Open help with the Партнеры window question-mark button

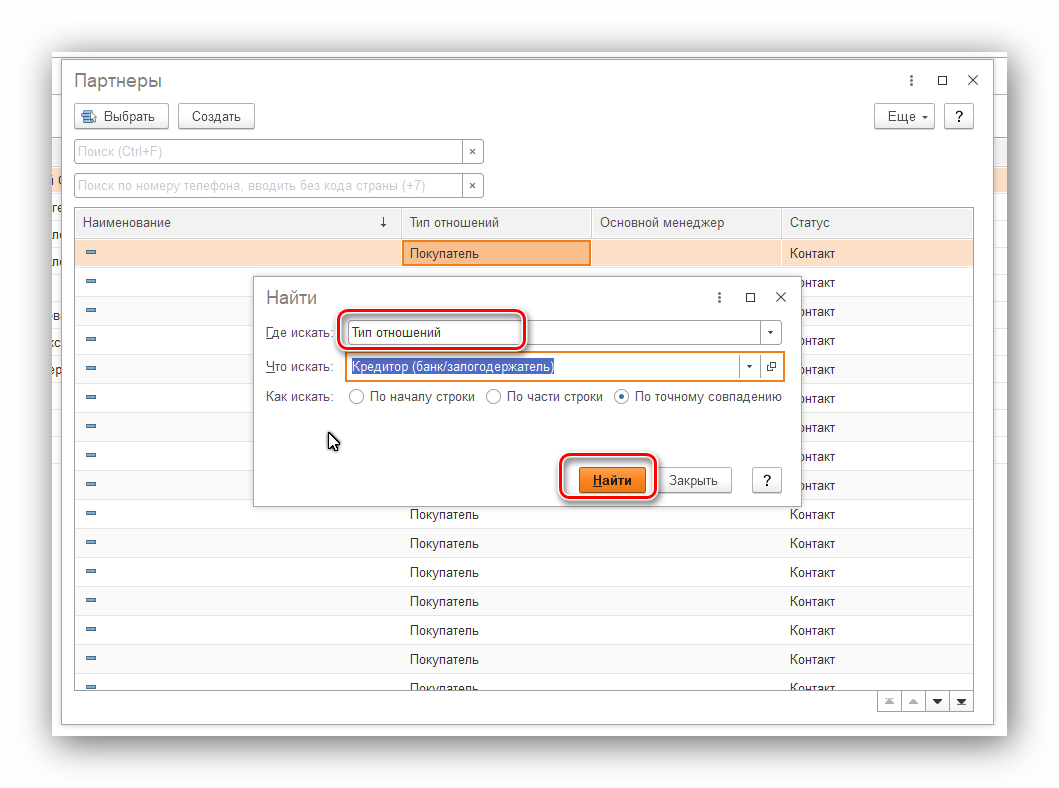[x=958, y=116]
